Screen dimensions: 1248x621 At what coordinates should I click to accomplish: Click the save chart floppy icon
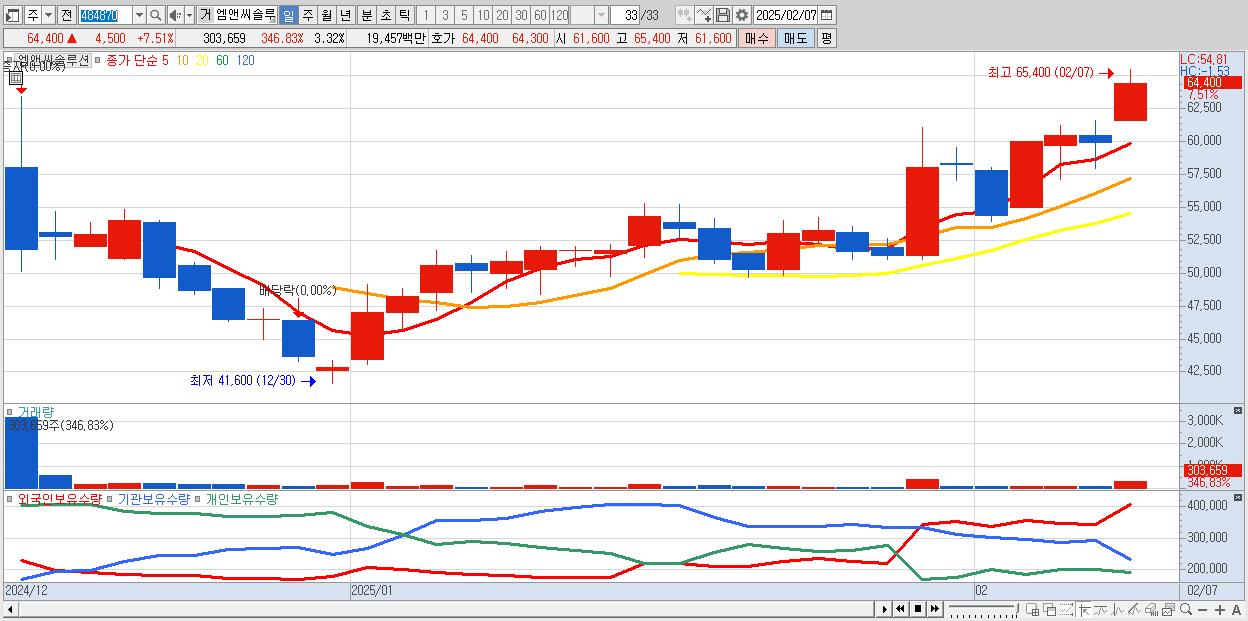point(722,15)
